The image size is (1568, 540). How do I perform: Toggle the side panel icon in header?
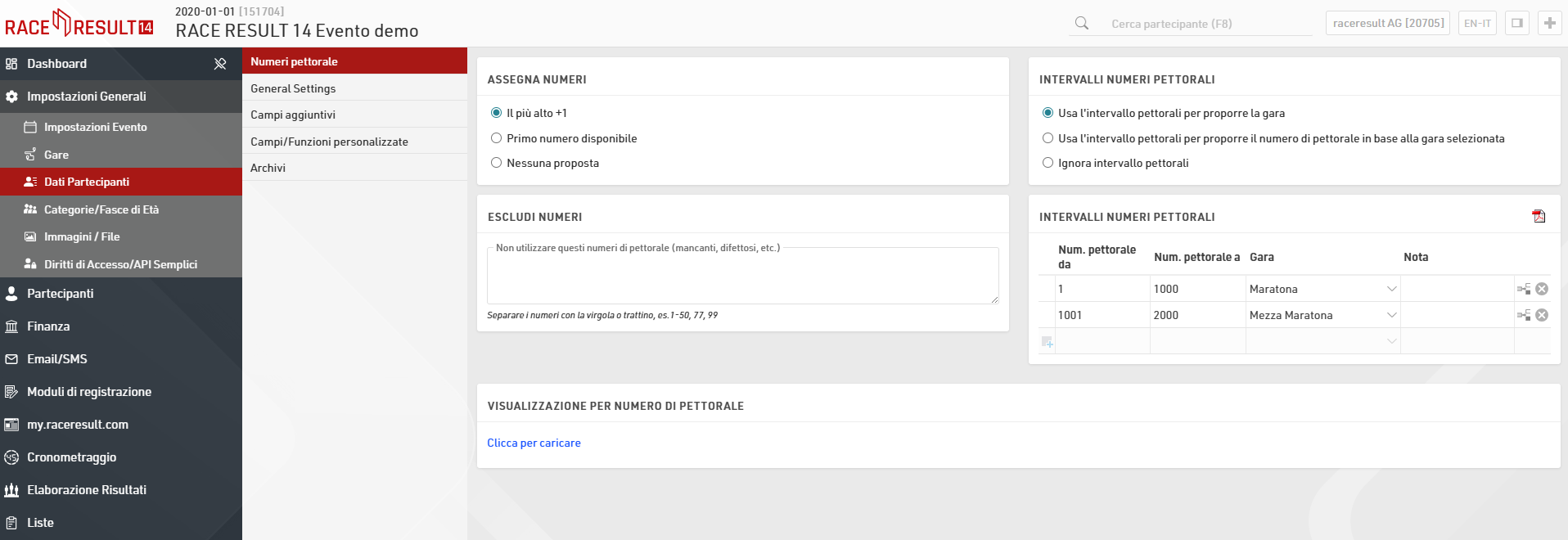click(x=1516, y=23)
